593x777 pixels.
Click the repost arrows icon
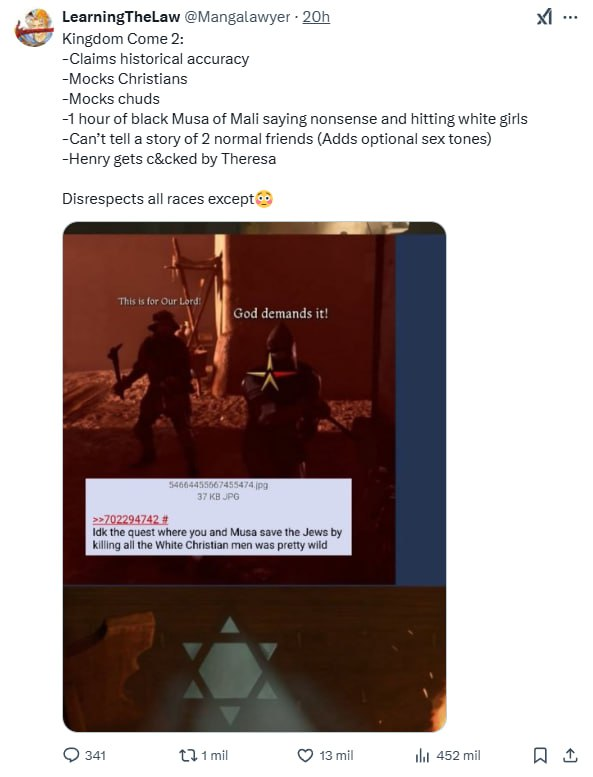187,755
